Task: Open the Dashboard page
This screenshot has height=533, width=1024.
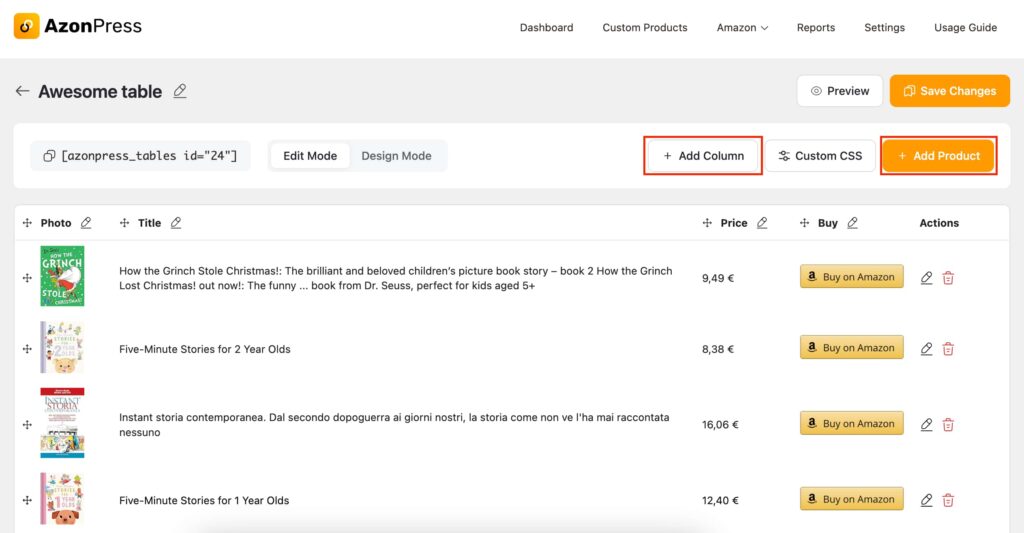Action: [547, 27]
